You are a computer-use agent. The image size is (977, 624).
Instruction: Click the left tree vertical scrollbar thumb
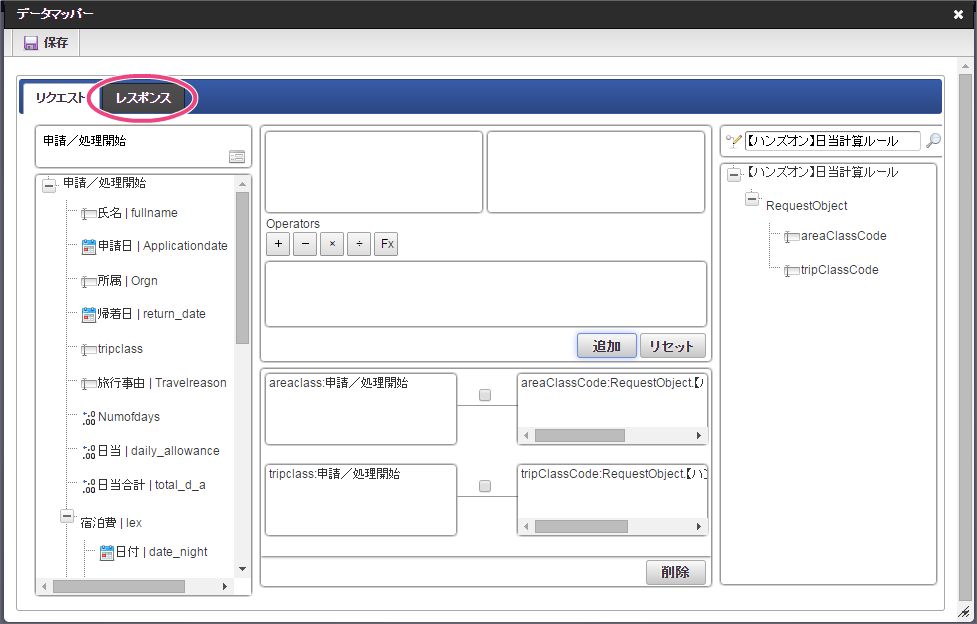coord(242,267)
